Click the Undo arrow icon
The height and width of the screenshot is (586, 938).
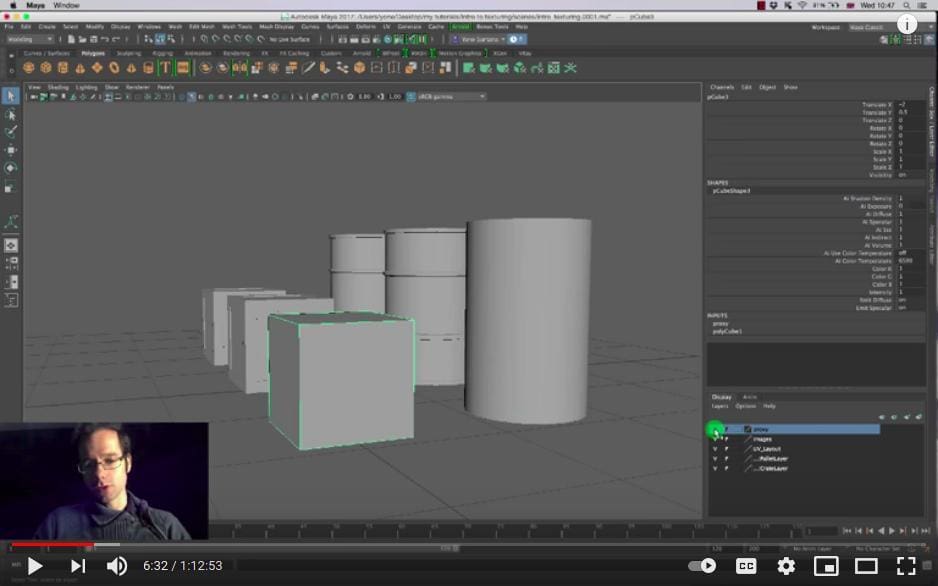tap(105, 39)
